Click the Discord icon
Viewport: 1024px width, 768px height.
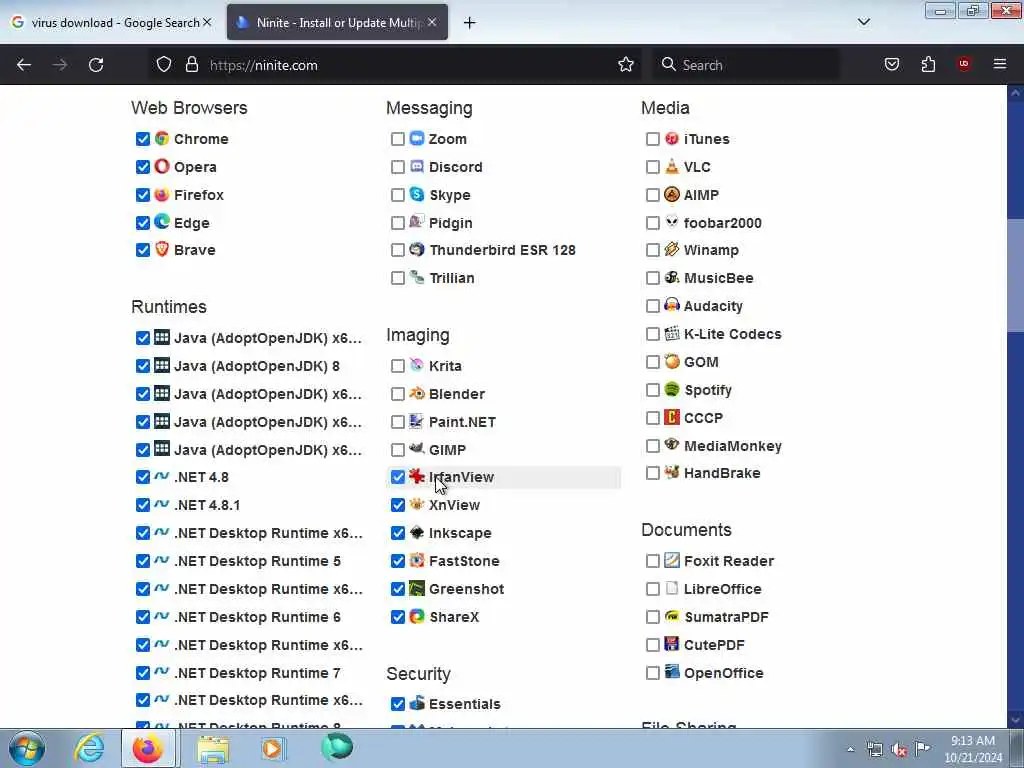pos(417,167)
